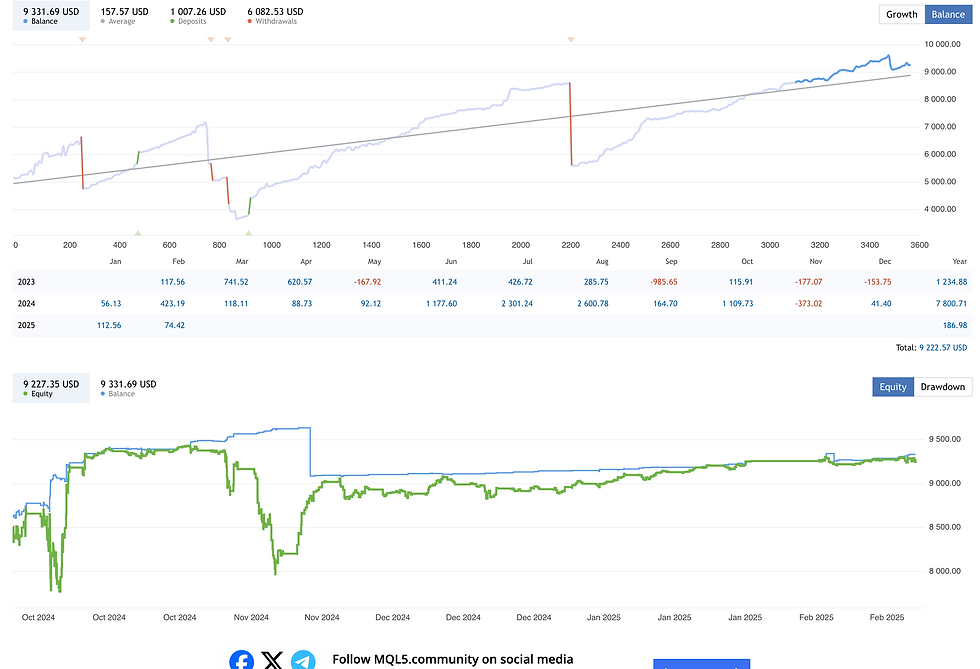Click the gray Average legend dot

pos(100,20)
